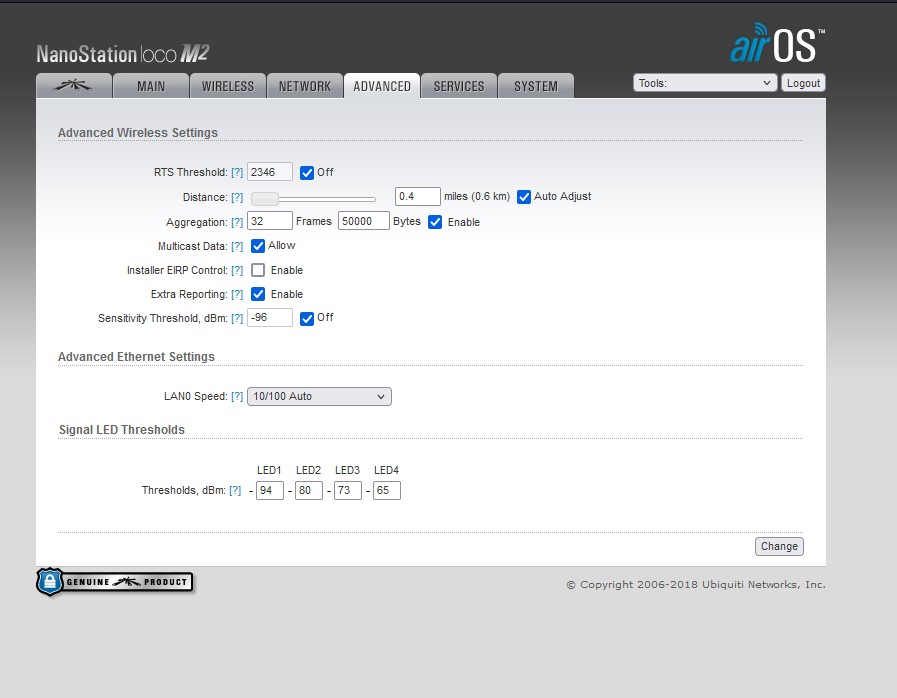Click the airOS logo

(x=777, y=43)
